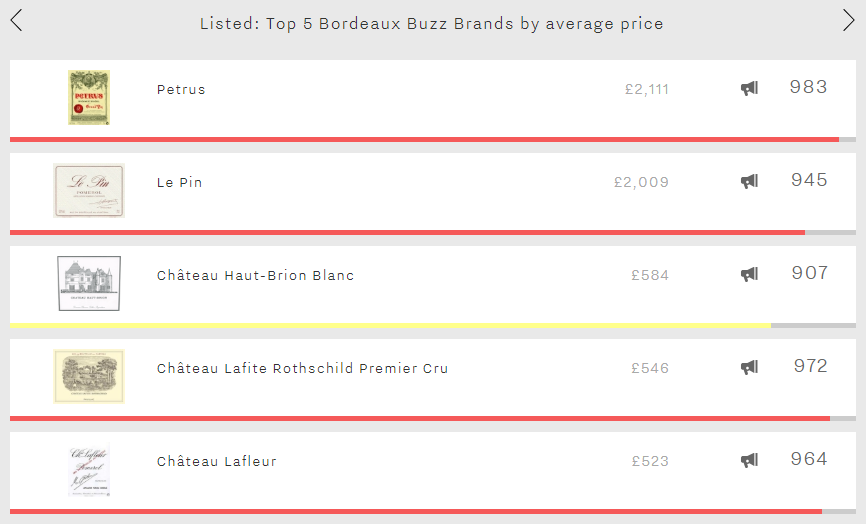Open the Petrus brand name link

(181, 89)
